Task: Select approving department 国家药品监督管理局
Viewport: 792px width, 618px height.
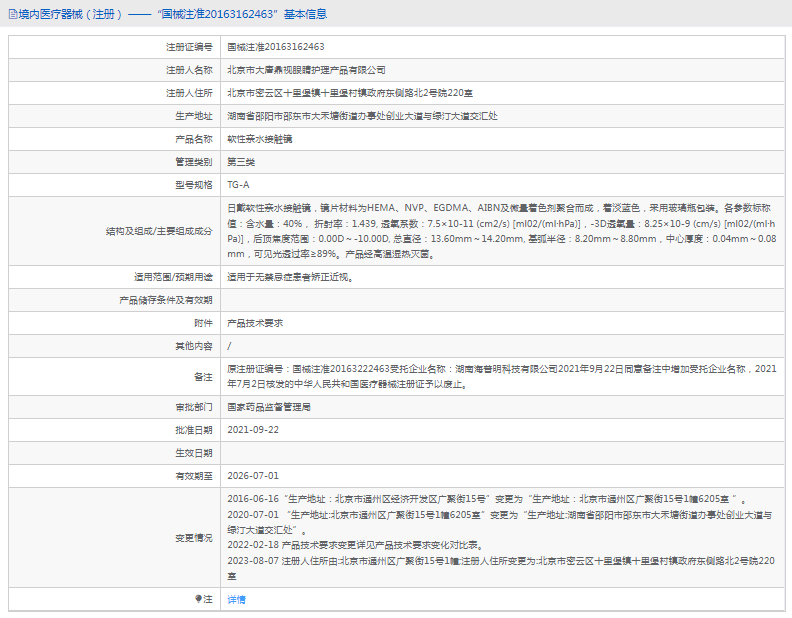Action: [269, 407]
